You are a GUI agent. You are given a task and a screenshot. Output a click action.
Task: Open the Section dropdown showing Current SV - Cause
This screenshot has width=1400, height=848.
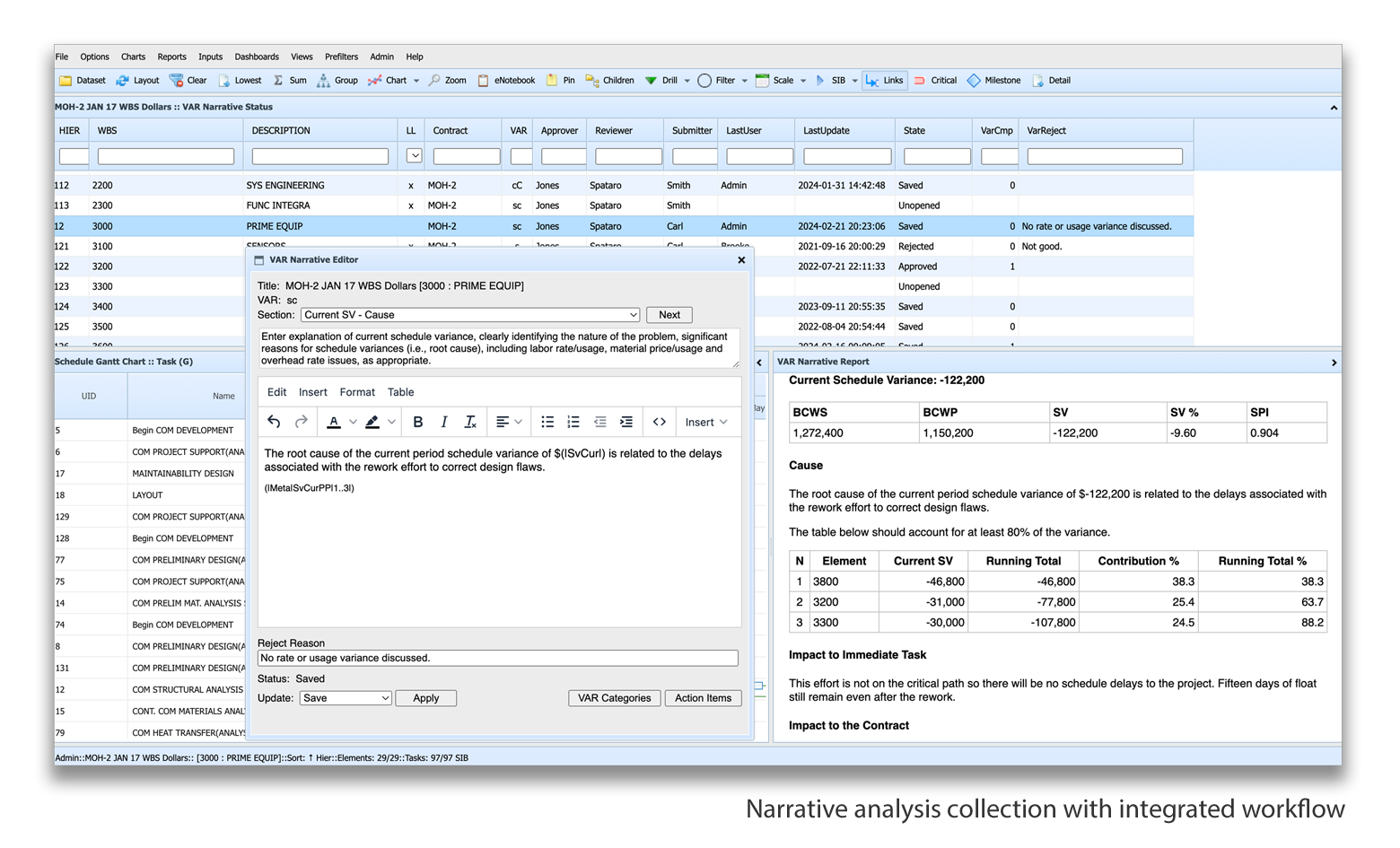tap(471, 315)
